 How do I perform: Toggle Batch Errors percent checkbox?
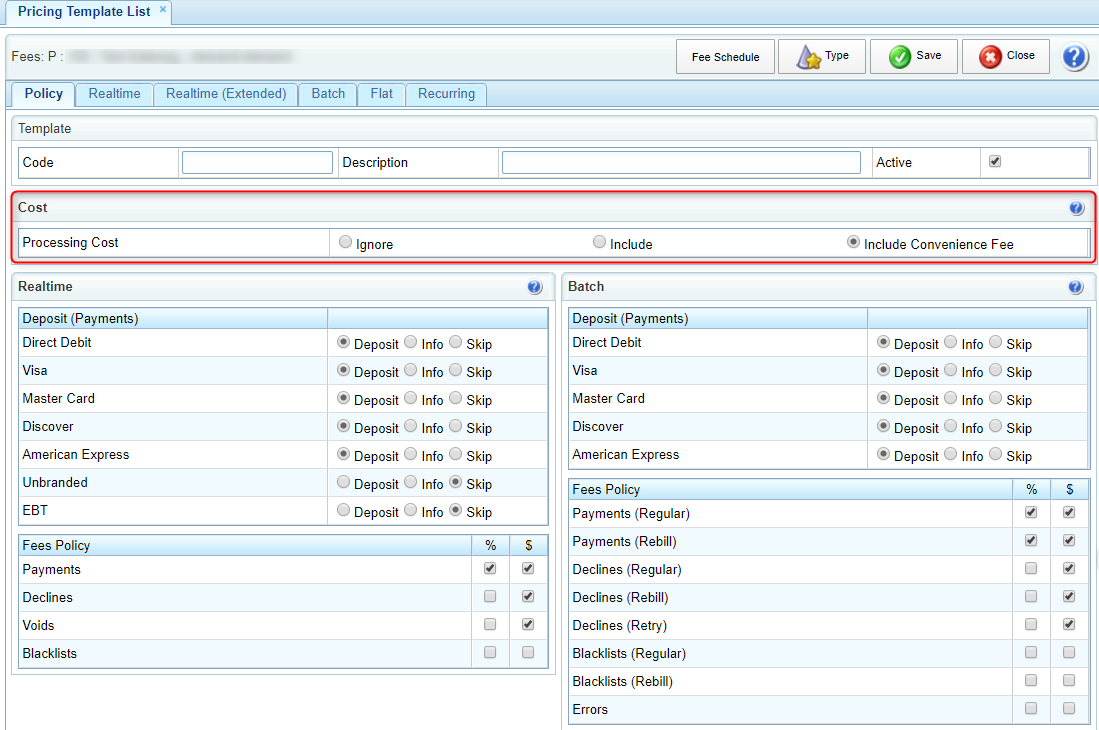pyautogui.click(x=1031, y=708)
